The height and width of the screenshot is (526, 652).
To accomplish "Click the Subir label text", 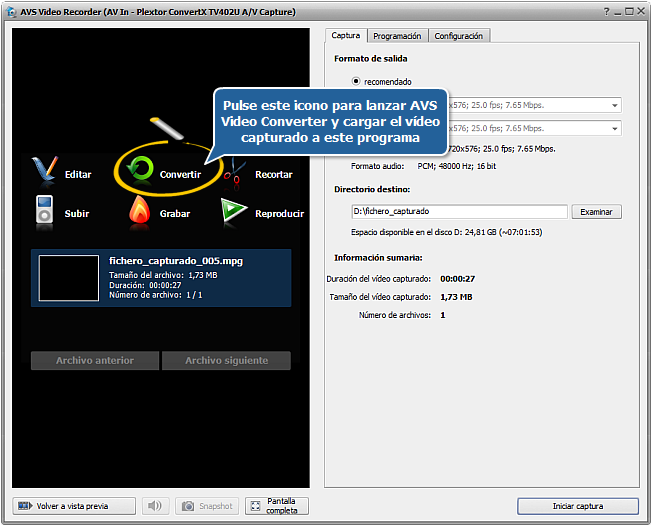I will coord(77,213).
